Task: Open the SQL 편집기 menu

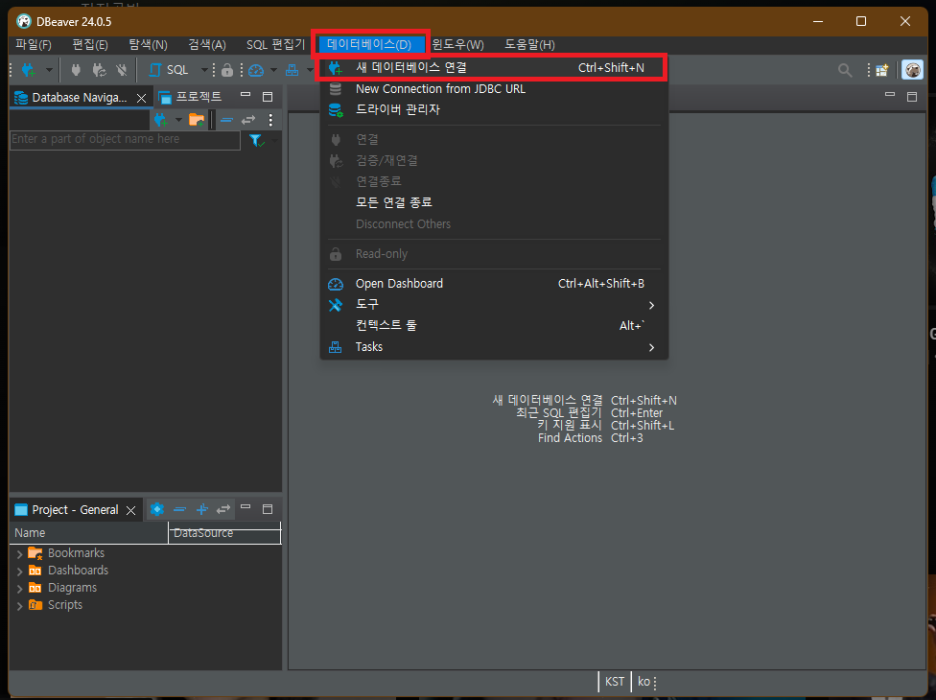Action: pos(275,45)
